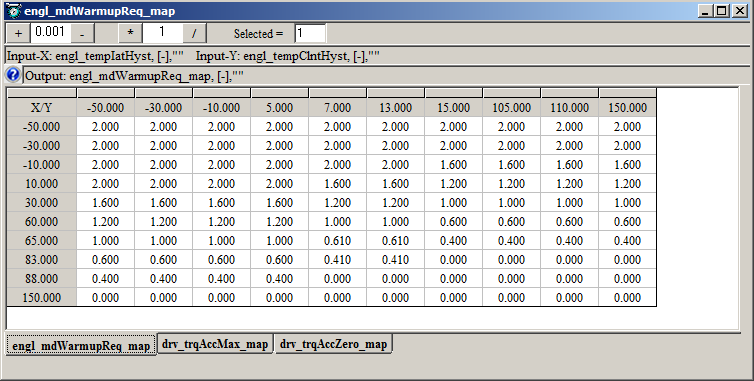This screenshot has width=754, height=381.
Task: Select the engl_mdWarmupReq_map tab
Action: (81, 345)
